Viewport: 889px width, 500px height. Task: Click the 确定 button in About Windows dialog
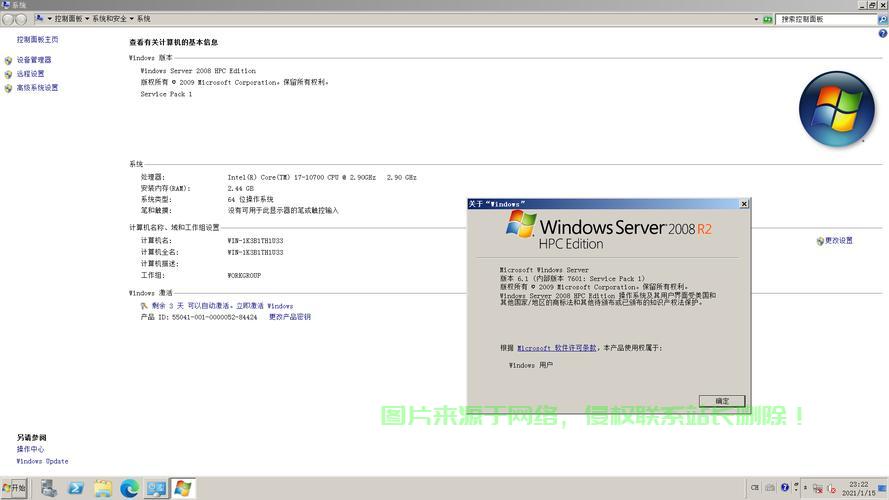click(x=722, y=400)
